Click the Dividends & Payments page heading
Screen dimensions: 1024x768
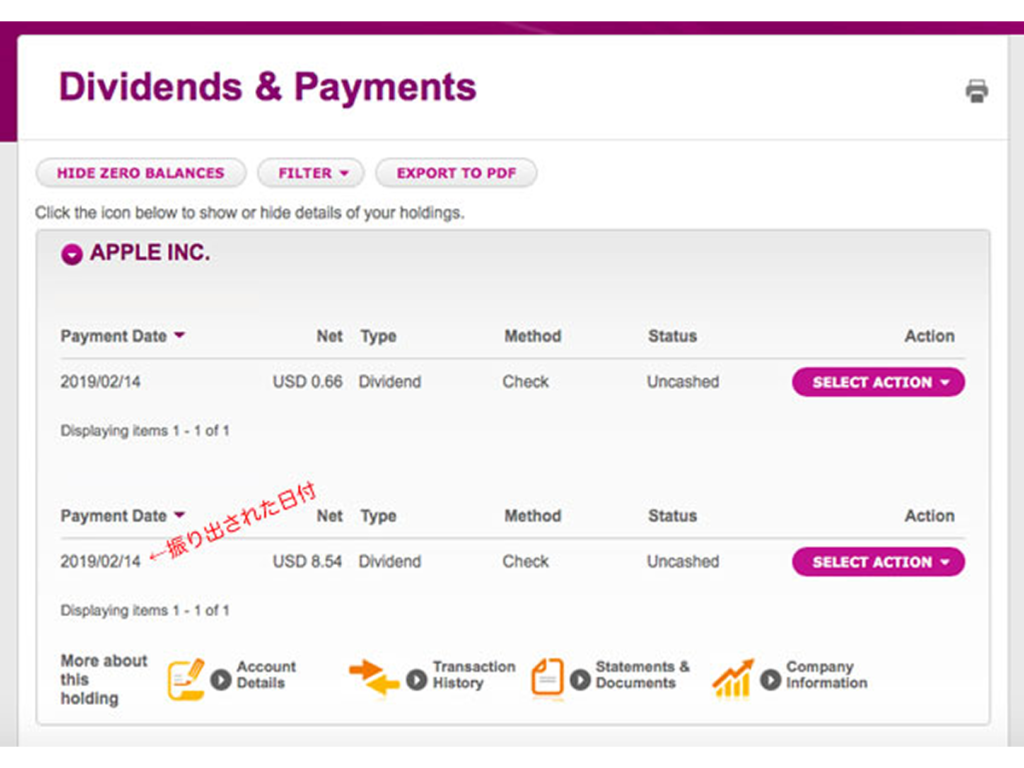point(268,87)
